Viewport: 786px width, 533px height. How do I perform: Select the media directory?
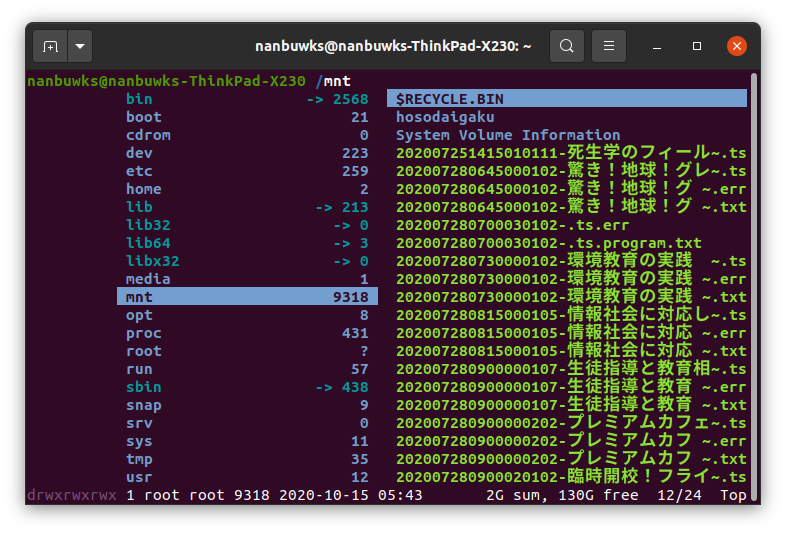pyautogui.click(x=247, y=279)
